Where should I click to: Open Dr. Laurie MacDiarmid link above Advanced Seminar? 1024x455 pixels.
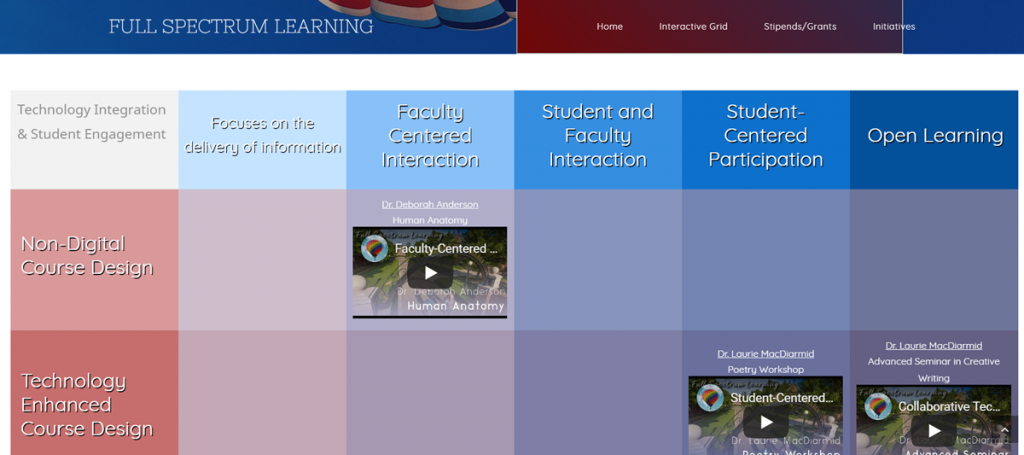(x=933, y=346)
